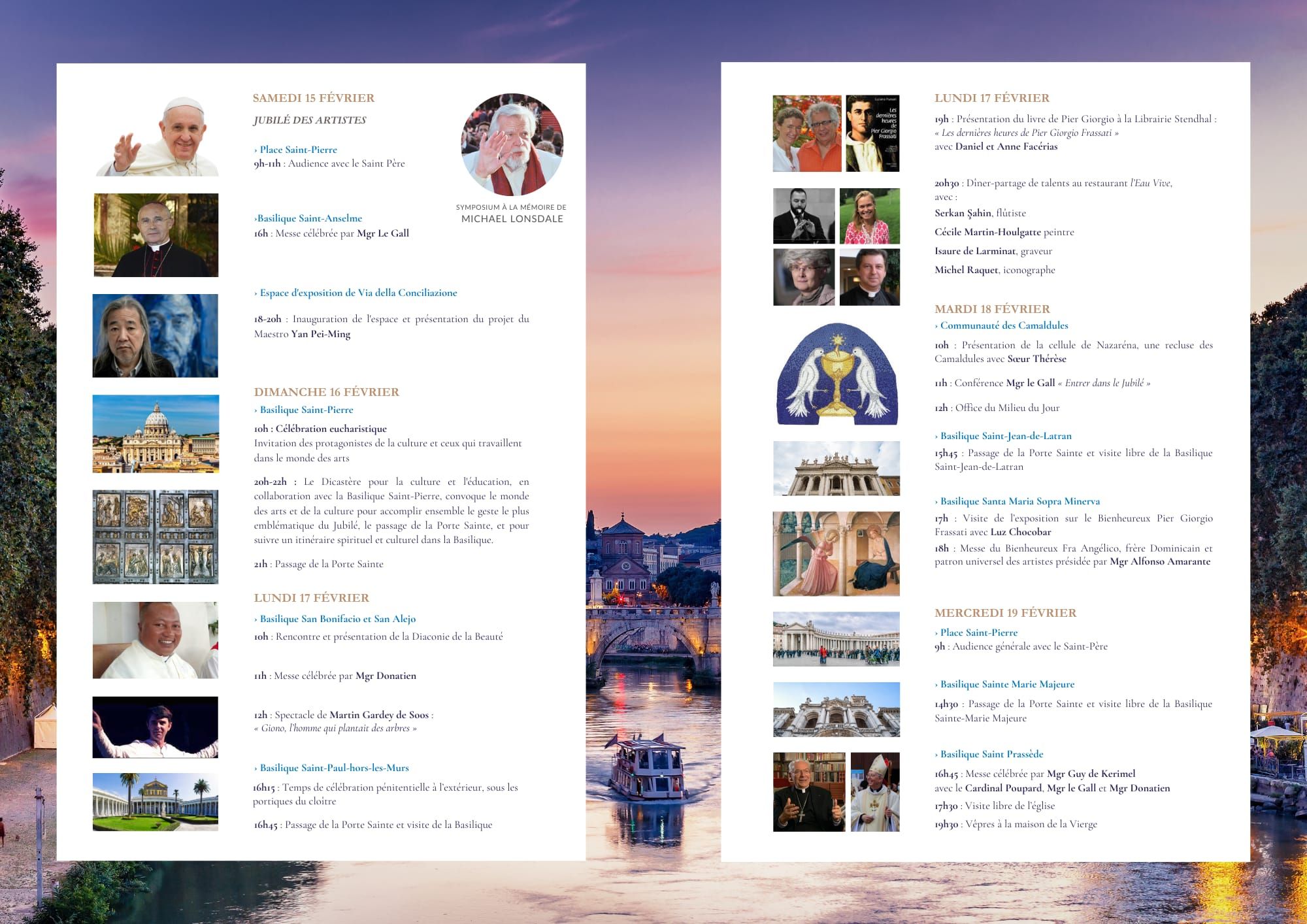
Task: Click the MERCREDI 19 FÉVRIER heading
Action: 1006,613
